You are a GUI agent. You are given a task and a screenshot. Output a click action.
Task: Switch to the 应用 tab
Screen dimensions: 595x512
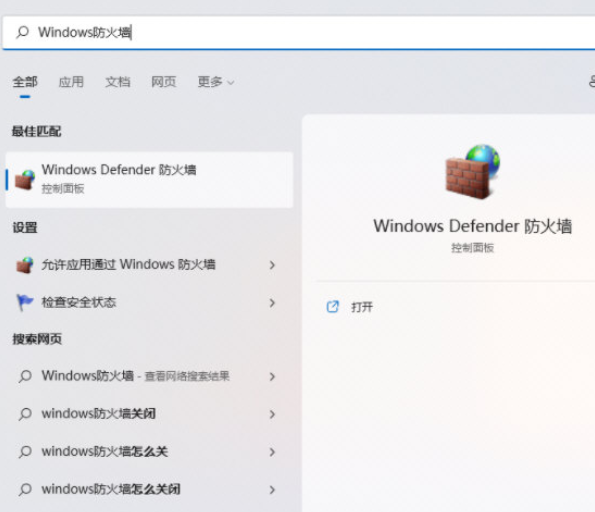(71, 82)
